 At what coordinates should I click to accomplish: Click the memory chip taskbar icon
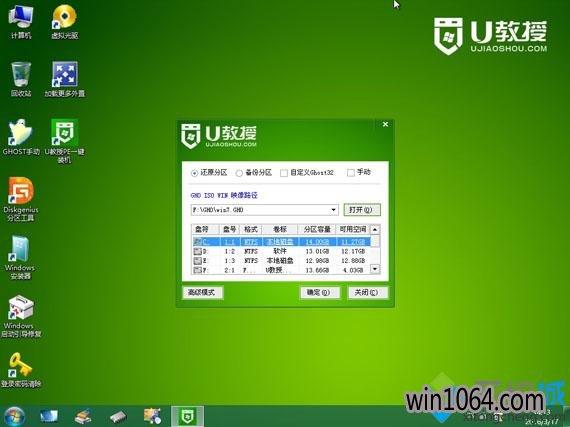pyautogui.click(x=118, y=416)
